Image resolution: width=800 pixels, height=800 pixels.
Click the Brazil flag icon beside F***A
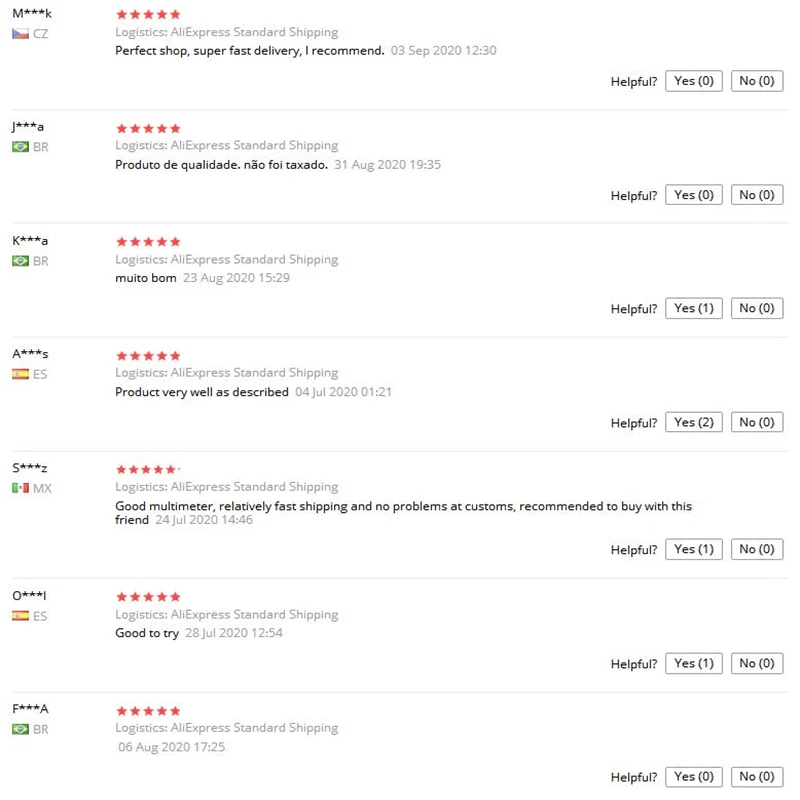[x=20, y=729]
